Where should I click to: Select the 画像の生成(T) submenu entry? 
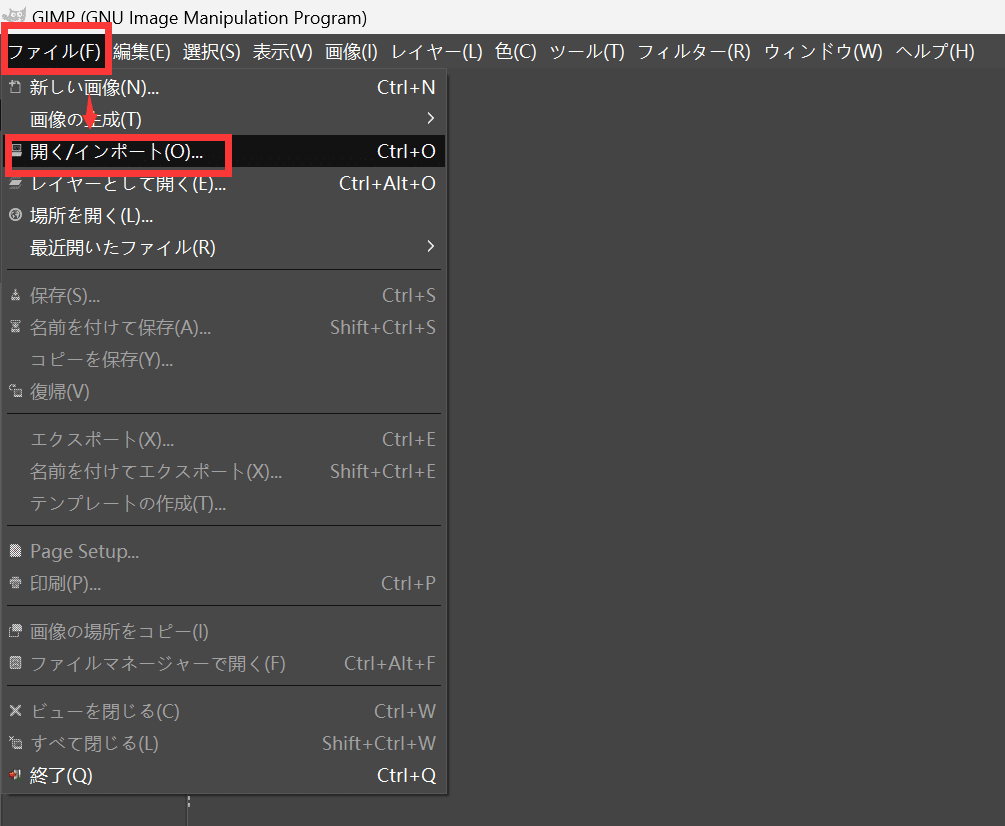pos(224,119)
